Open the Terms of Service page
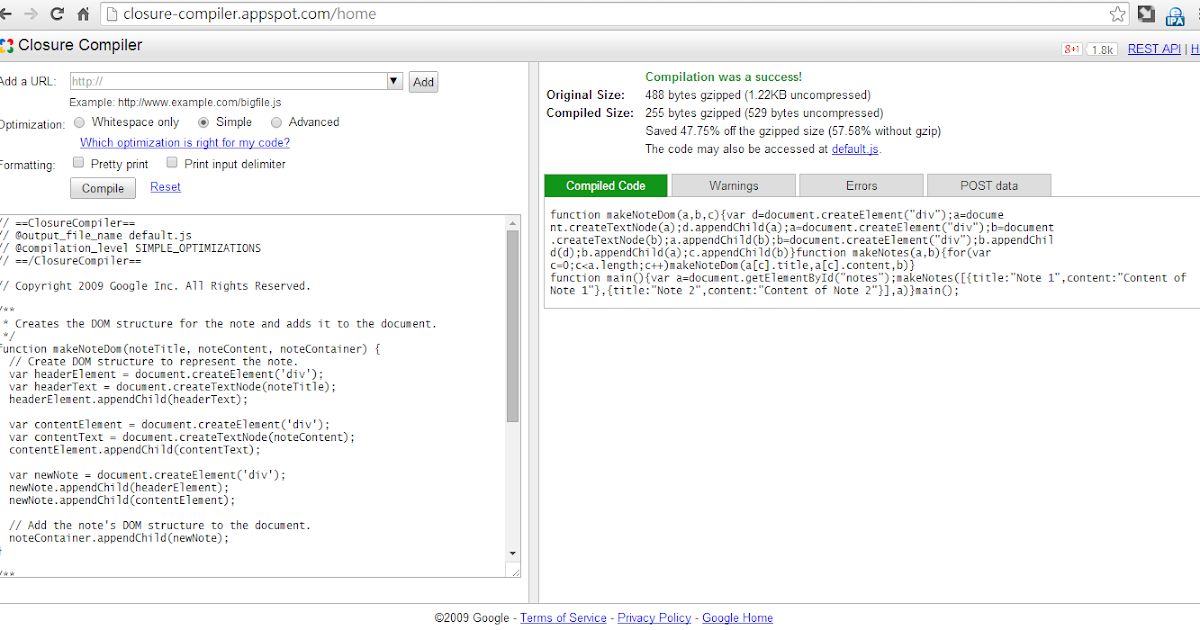This screenshot has height=630, width=1200. [x=562, y=617]
